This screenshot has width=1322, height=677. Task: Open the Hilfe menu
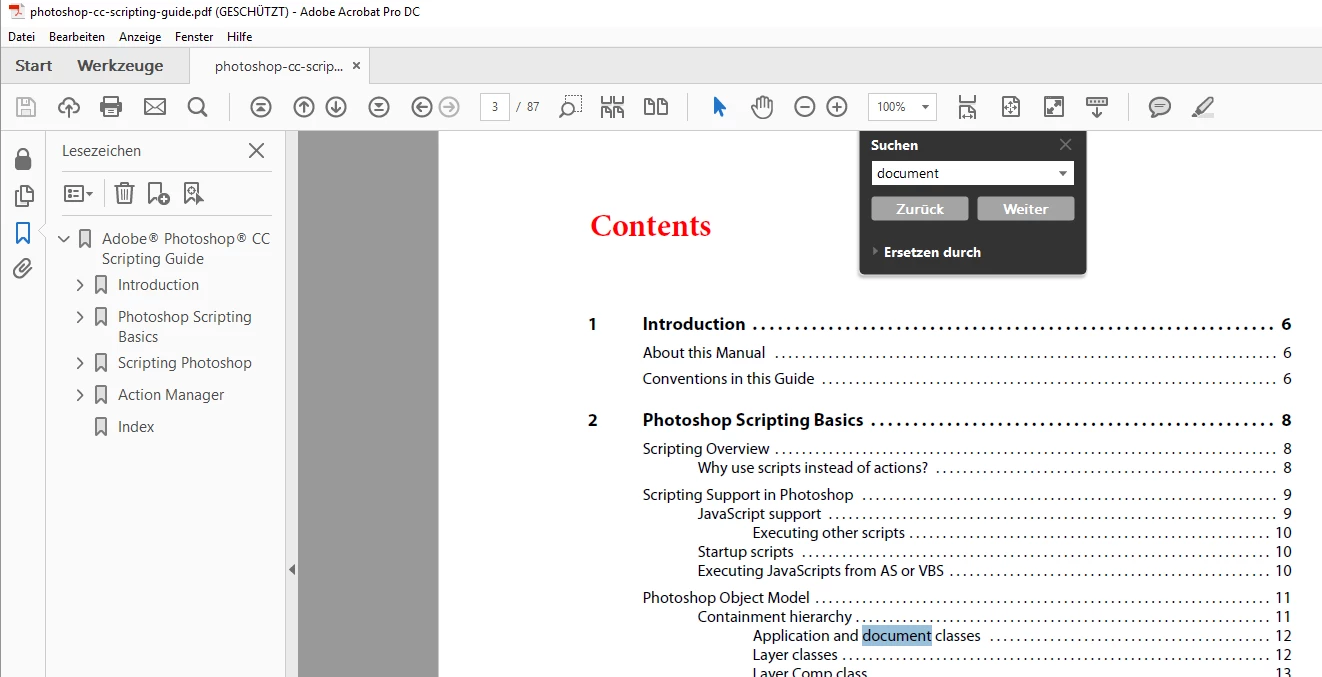click(x=239, y=37)
